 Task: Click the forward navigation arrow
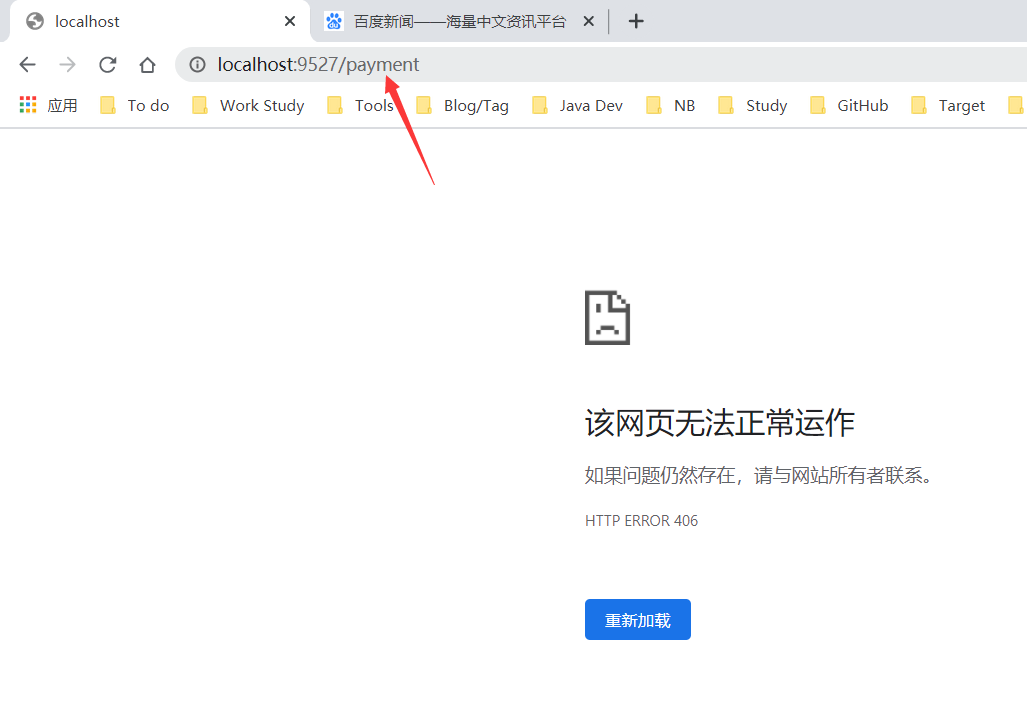[67, 64]
